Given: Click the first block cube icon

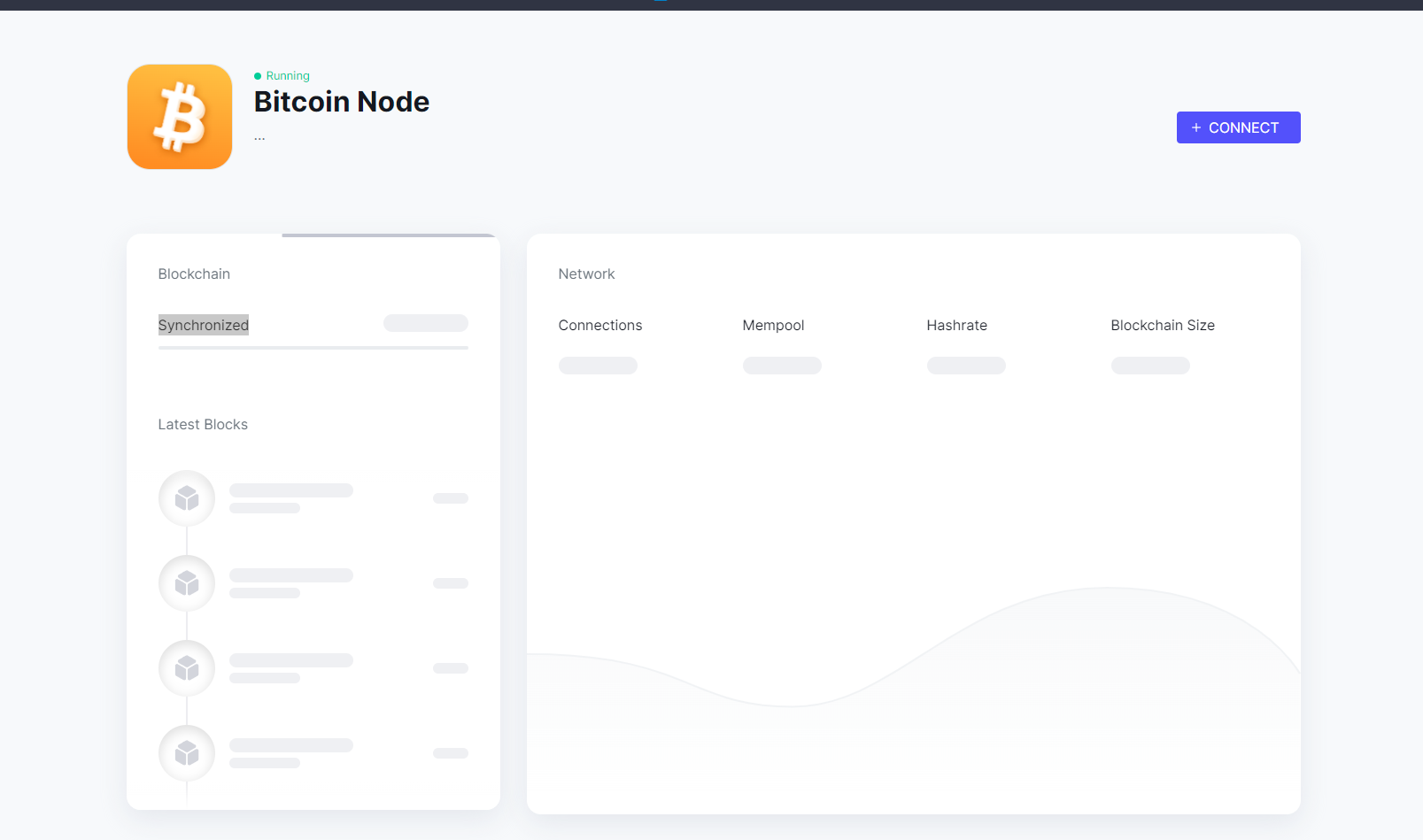Looking at the screenshot, I should pyautogui.click(x=187, y=498).
